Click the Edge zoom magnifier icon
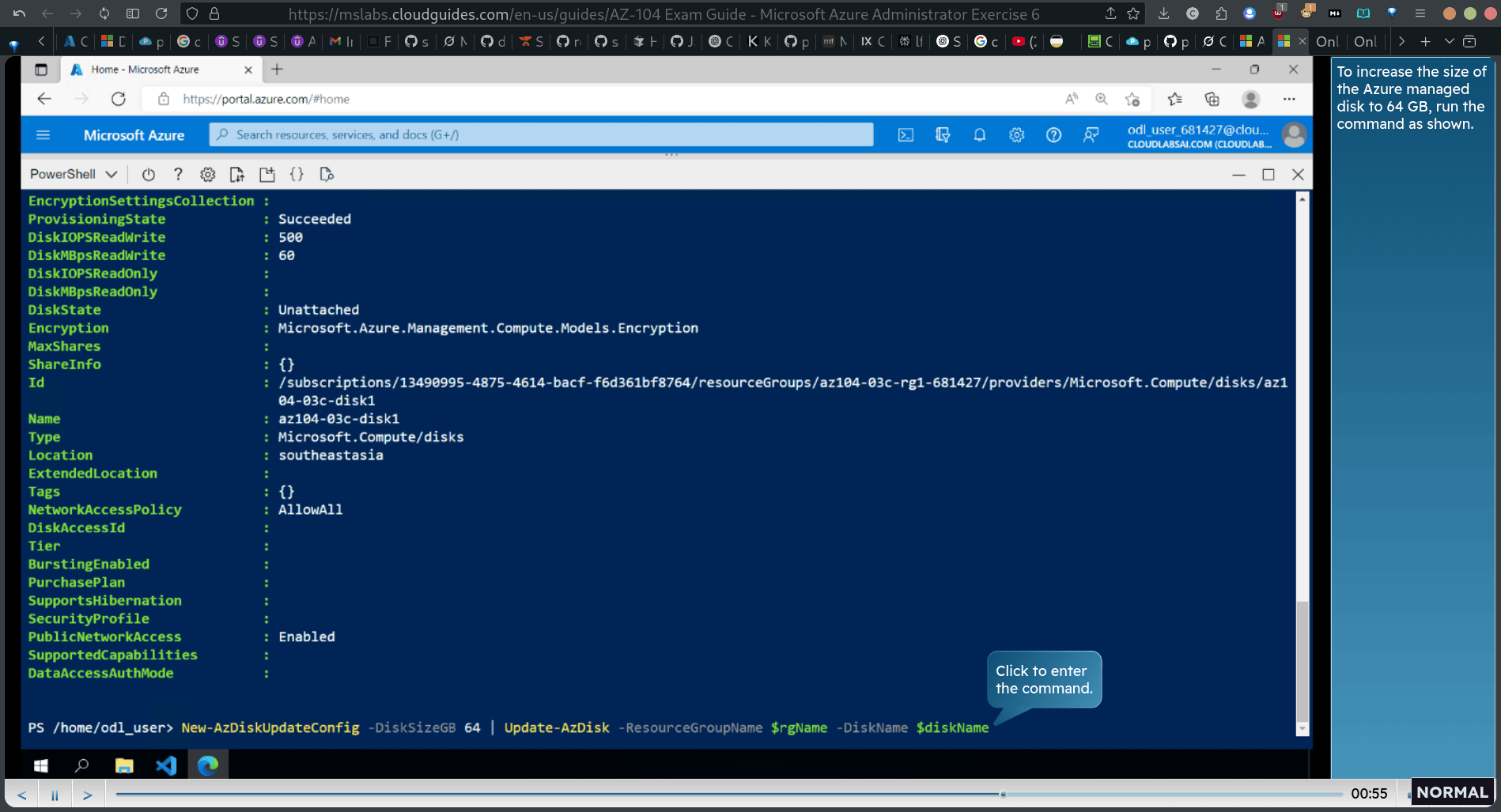 (1101, 99)
